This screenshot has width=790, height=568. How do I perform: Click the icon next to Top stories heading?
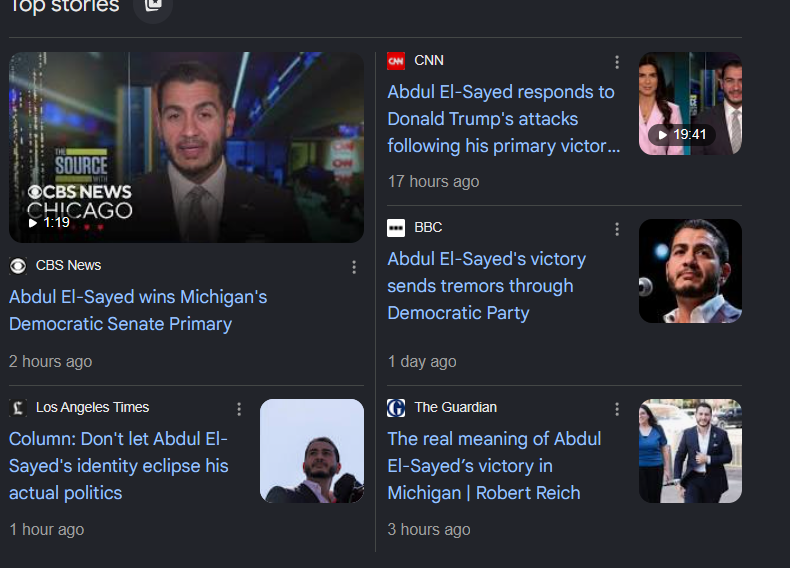click(153, 6)
